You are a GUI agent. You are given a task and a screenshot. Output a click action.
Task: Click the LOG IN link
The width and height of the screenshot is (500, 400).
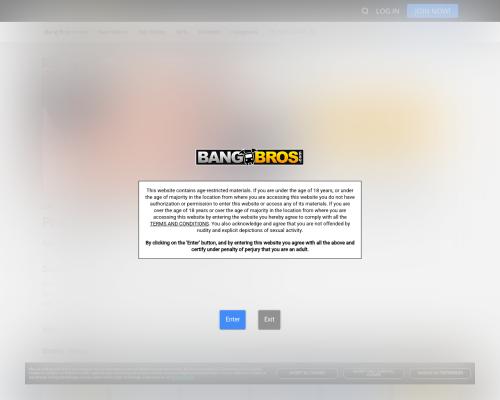[x=387, y=11]
